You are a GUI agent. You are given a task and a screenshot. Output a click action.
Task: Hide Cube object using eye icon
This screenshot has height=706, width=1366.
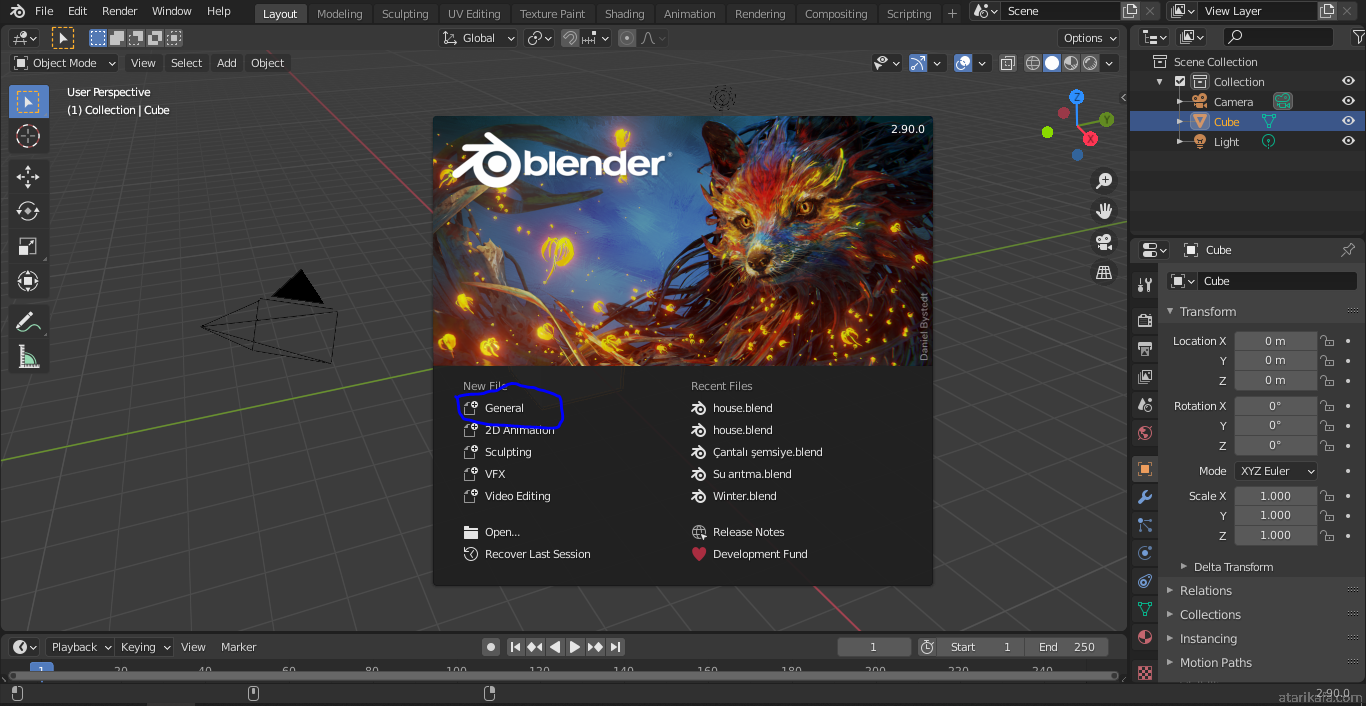click(x=1348, y=122)
